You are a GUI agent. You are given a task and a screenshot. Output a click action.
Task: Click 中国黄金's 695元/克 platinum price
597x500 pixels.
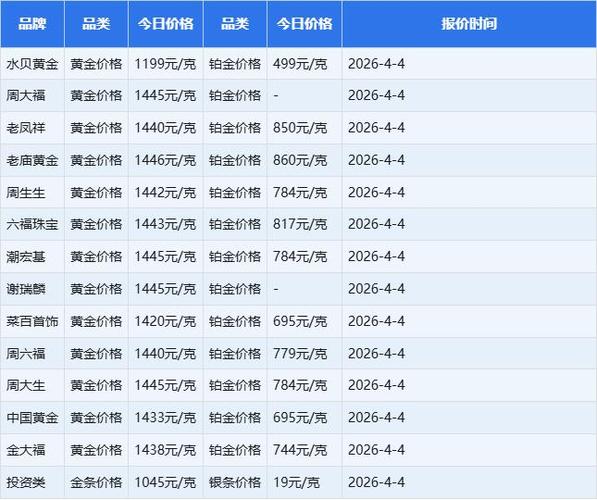click(300, 417)
